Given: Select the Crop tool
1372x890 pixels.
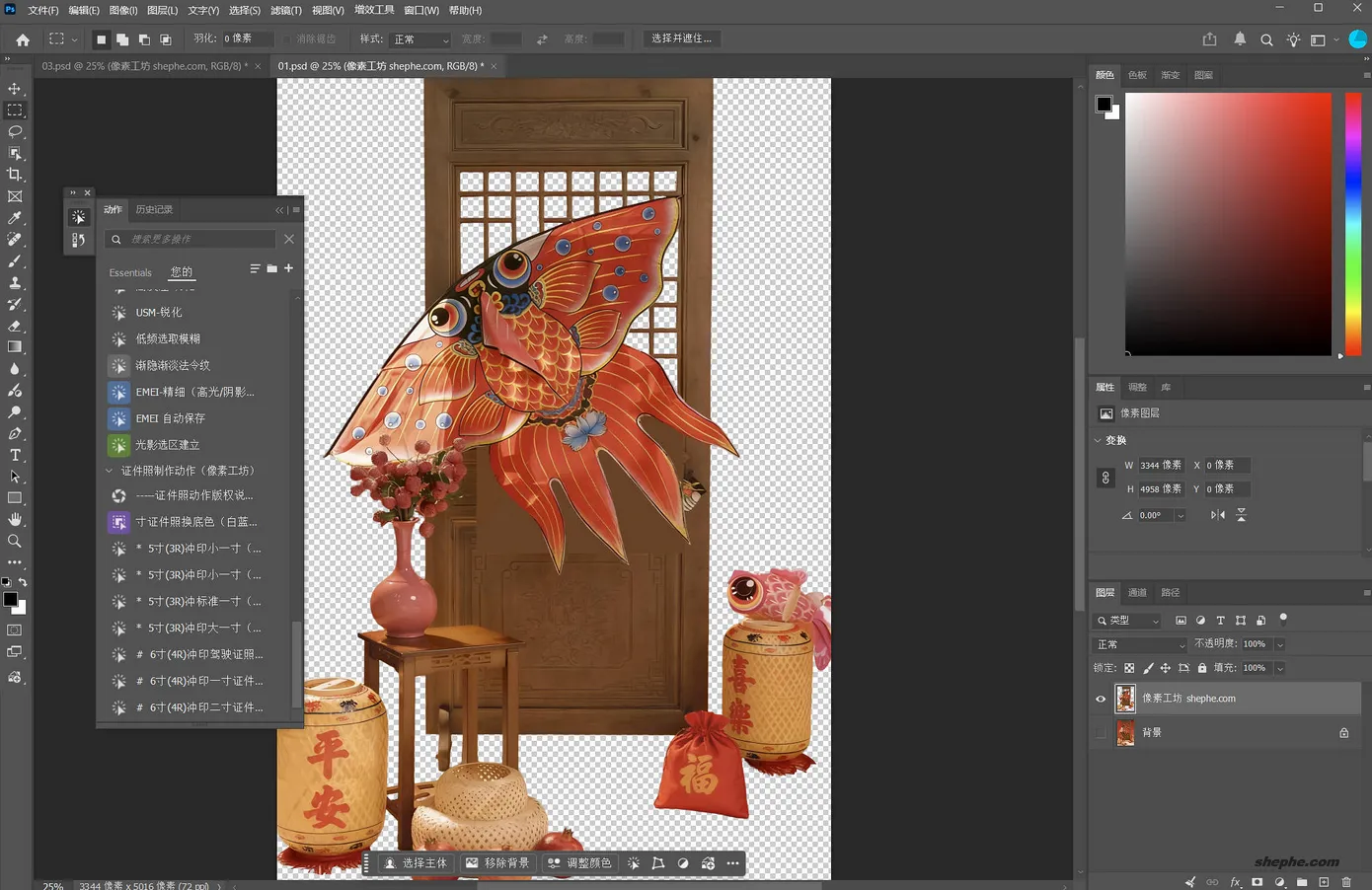Looking at the screenshot, I should tap(15, 175).
